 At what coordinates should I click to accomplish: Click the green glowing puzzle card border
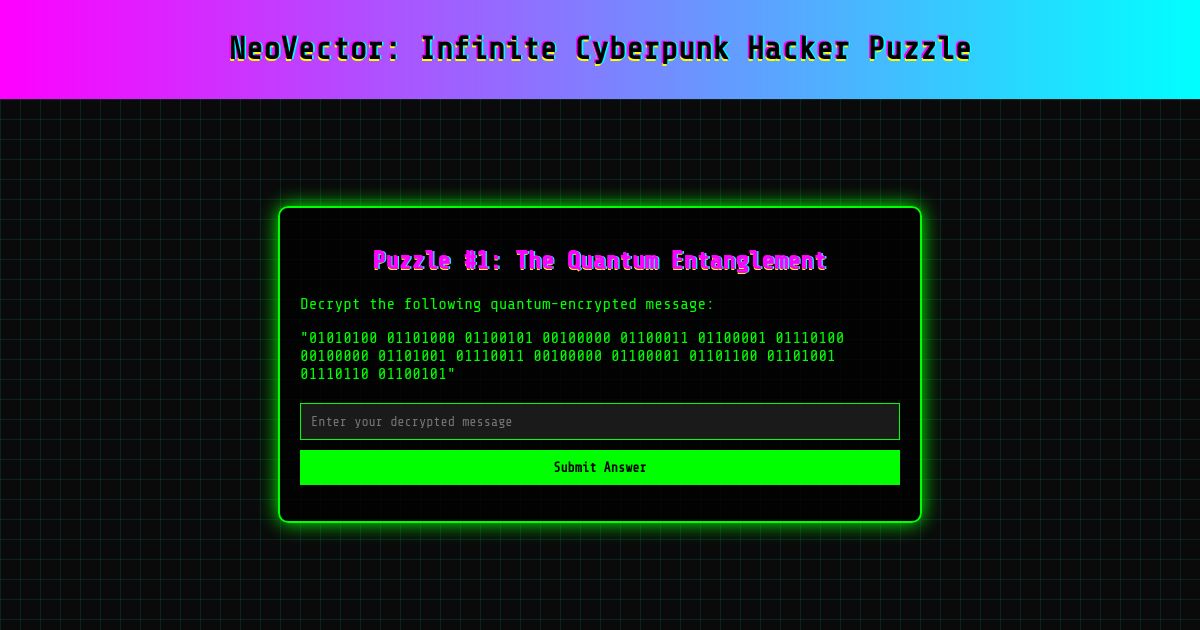point(600,209)
